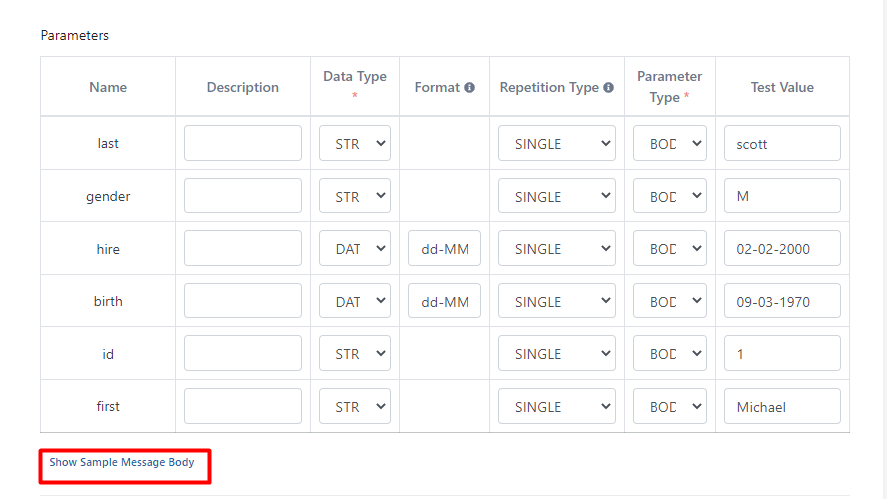Expand Repetition Type dropdown for id
Viewport: 887px width, 499px height.
[x=556, y=354]
